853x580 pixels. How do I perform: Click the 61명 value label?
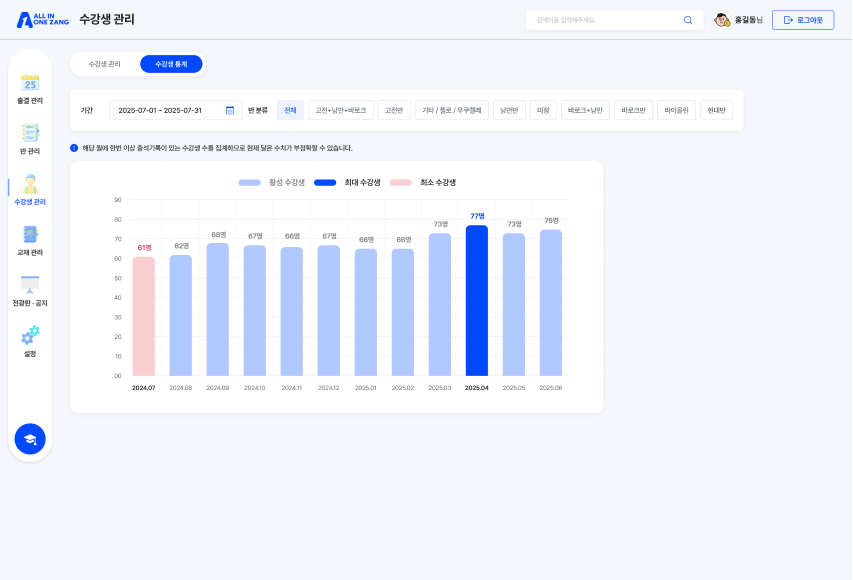point(144,248)
